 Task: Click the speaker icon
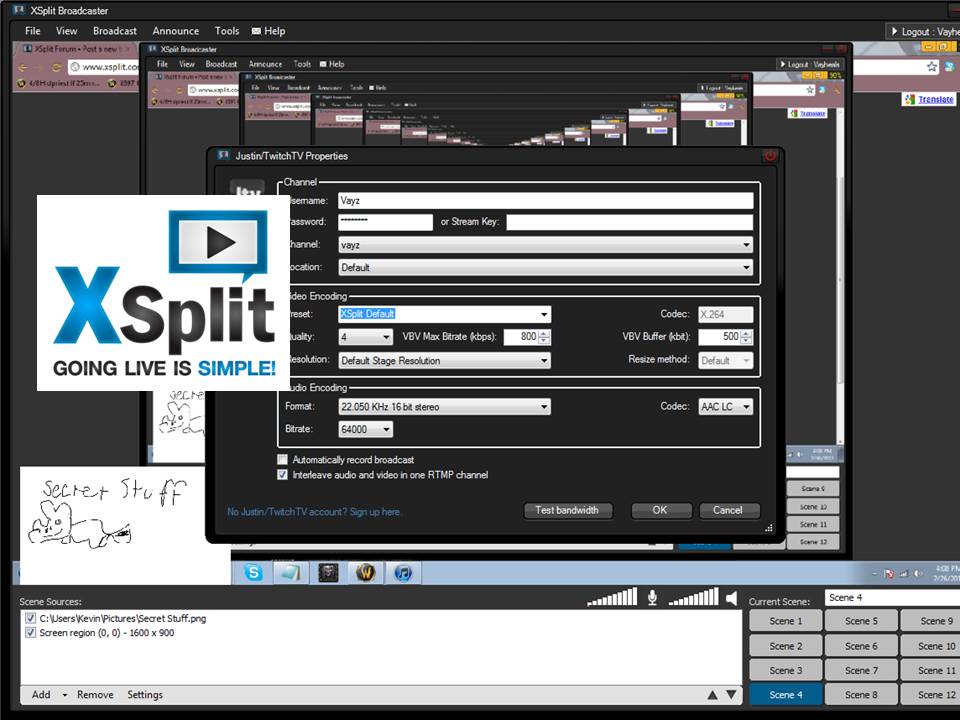pos(732,598)
